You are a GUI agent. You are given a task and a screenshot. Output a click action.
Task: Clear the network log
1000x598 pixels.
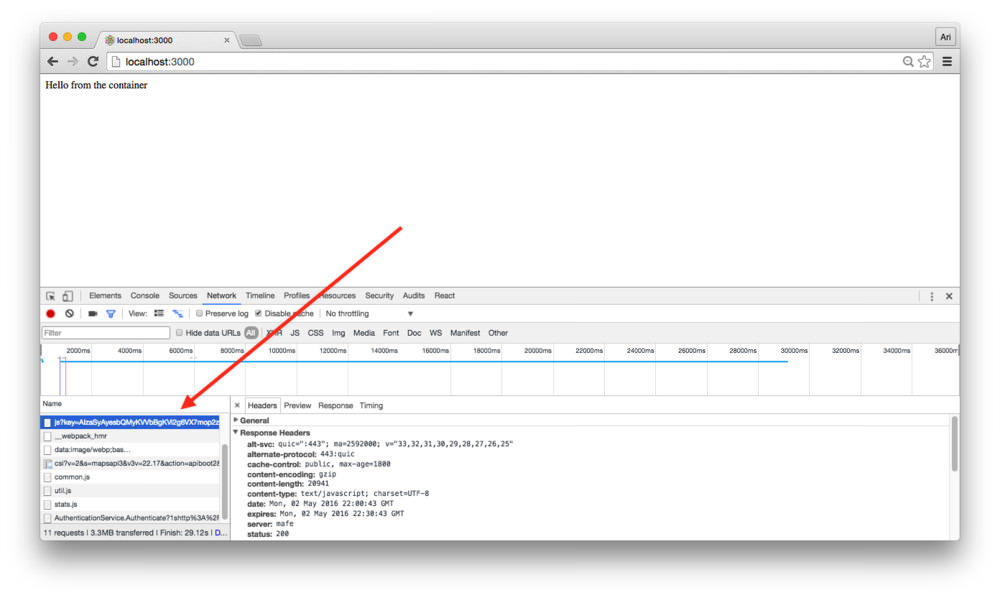click(69, 314)
